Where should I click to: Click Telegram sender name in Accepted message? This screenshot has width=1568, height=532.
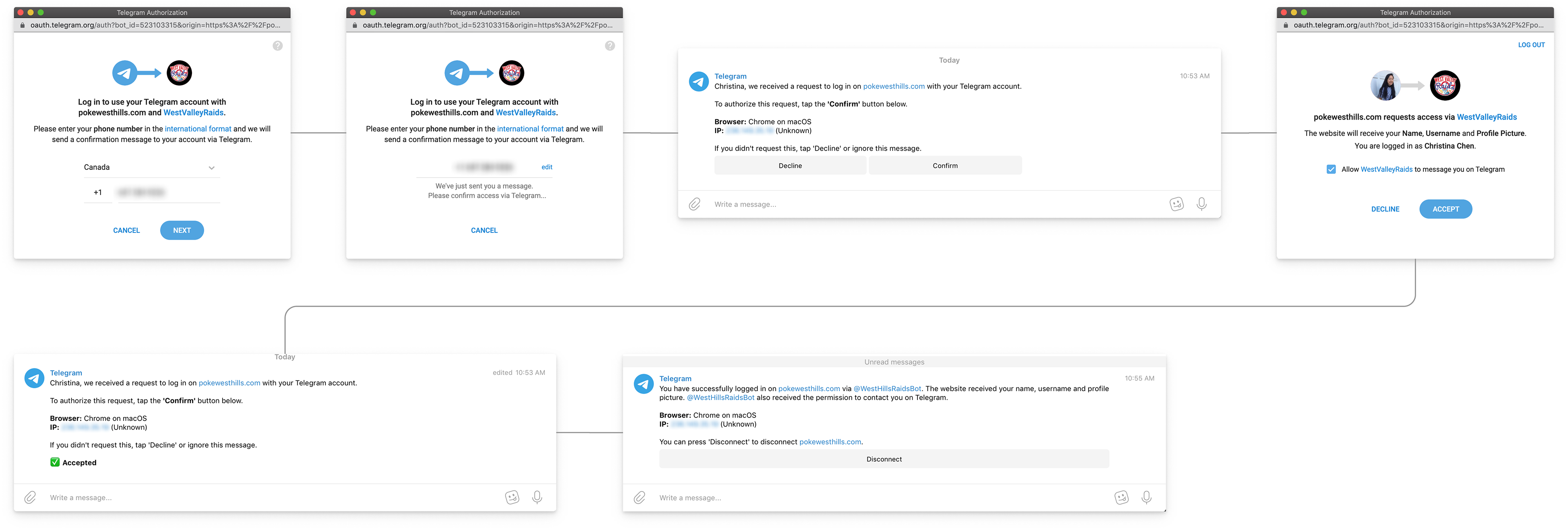click(66, 372)
